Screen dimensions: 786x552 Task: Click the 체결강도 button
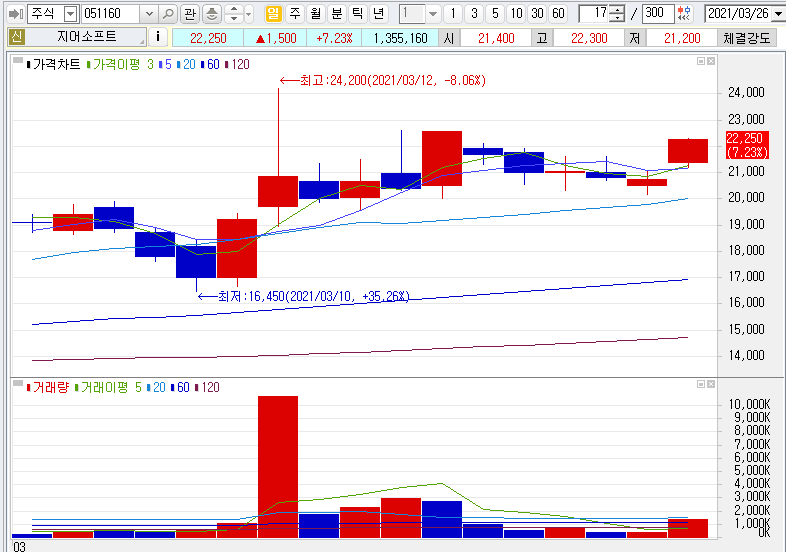coord(746,38)
